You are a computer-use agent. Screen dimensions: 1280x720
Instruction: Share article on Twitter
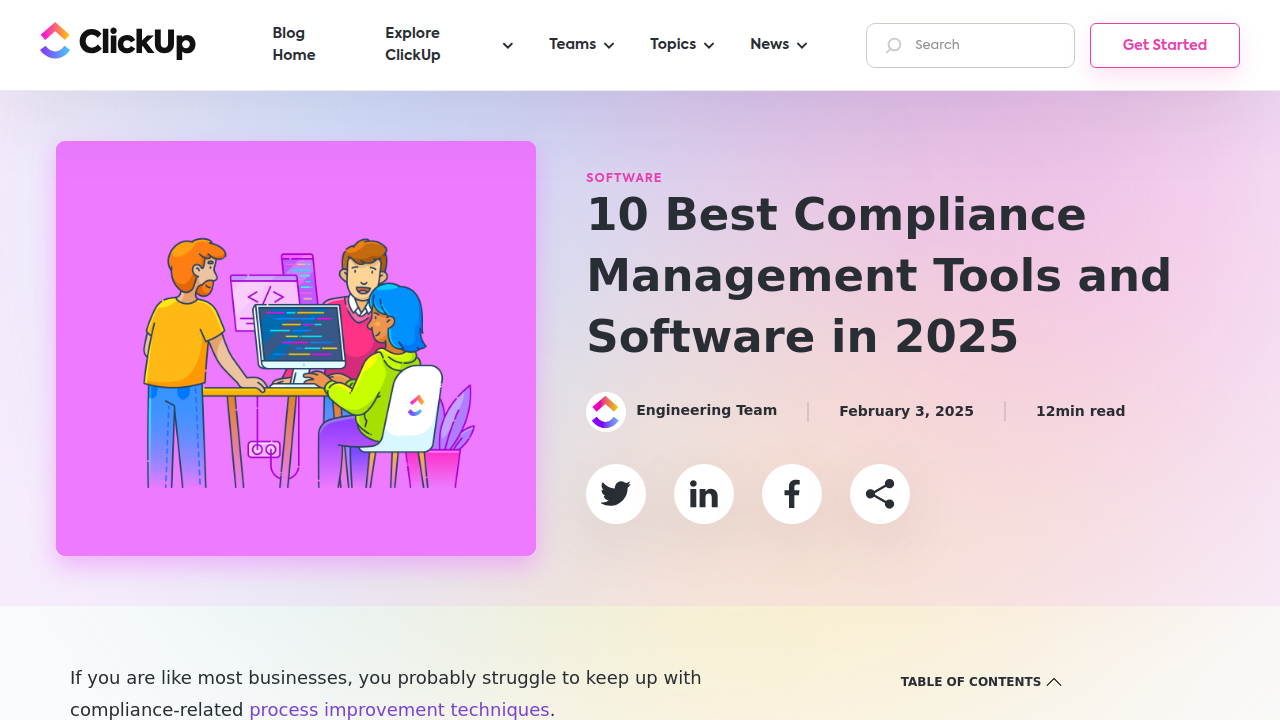click(x=616, y=494)
